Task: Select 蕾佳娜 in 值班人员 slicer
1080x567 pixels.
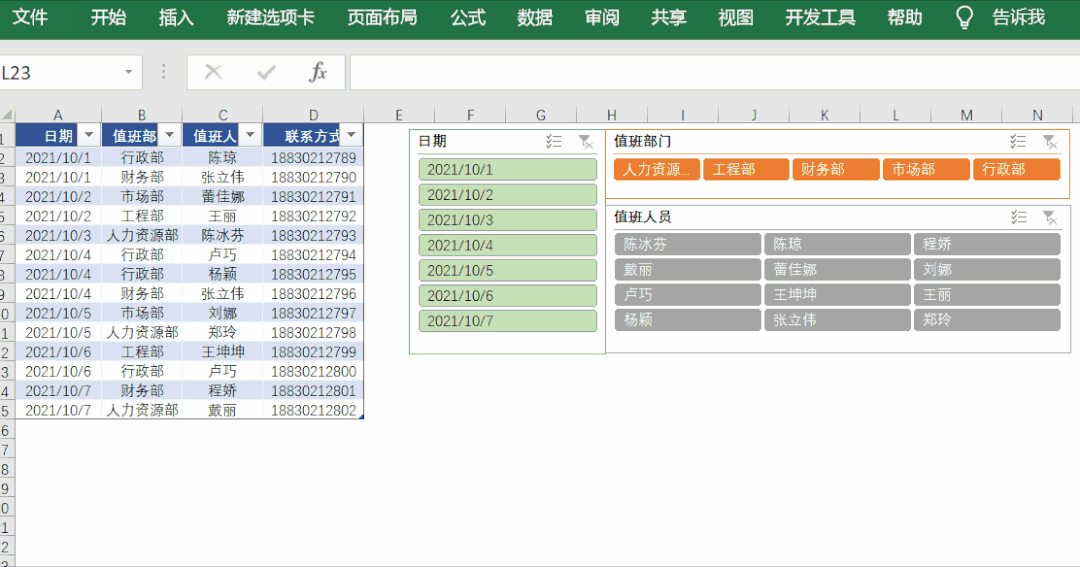Action: [838, 269]
